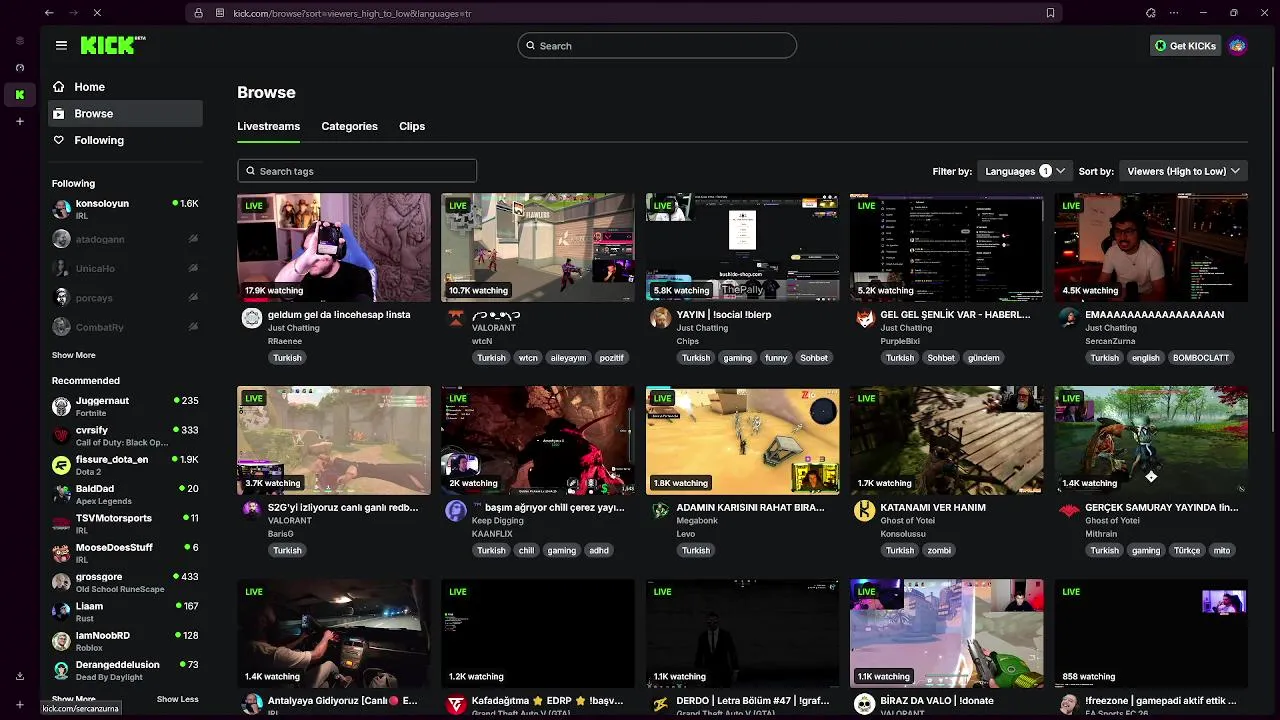Click the BOMBOCLATT tag on SercanZurna stream
This screenshot has height=720, width=1280.
[x=1201, y=358]
